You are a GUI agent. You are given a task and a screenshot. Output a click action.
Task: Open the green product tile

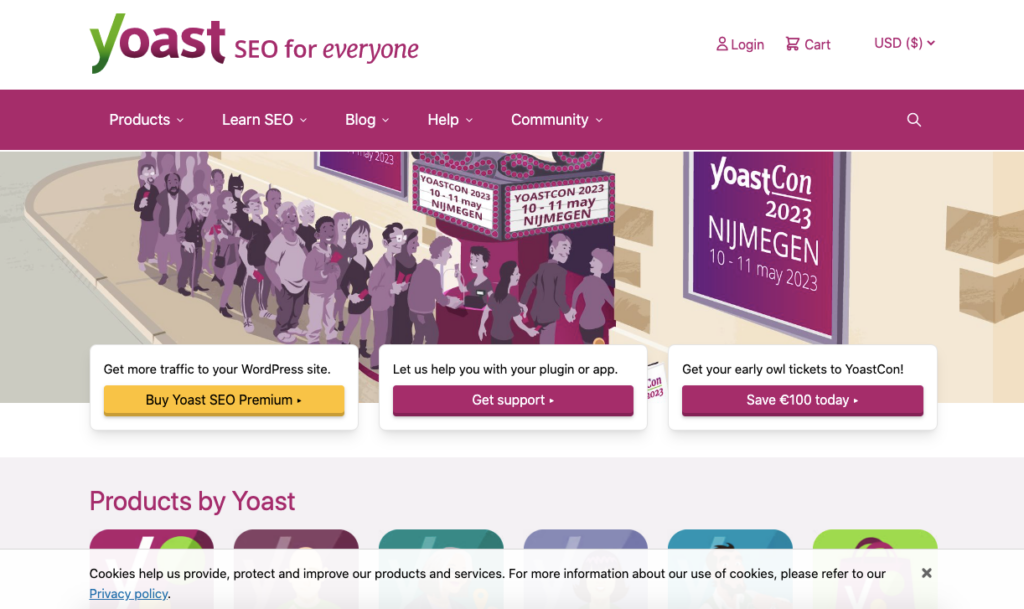coord(874,542)
